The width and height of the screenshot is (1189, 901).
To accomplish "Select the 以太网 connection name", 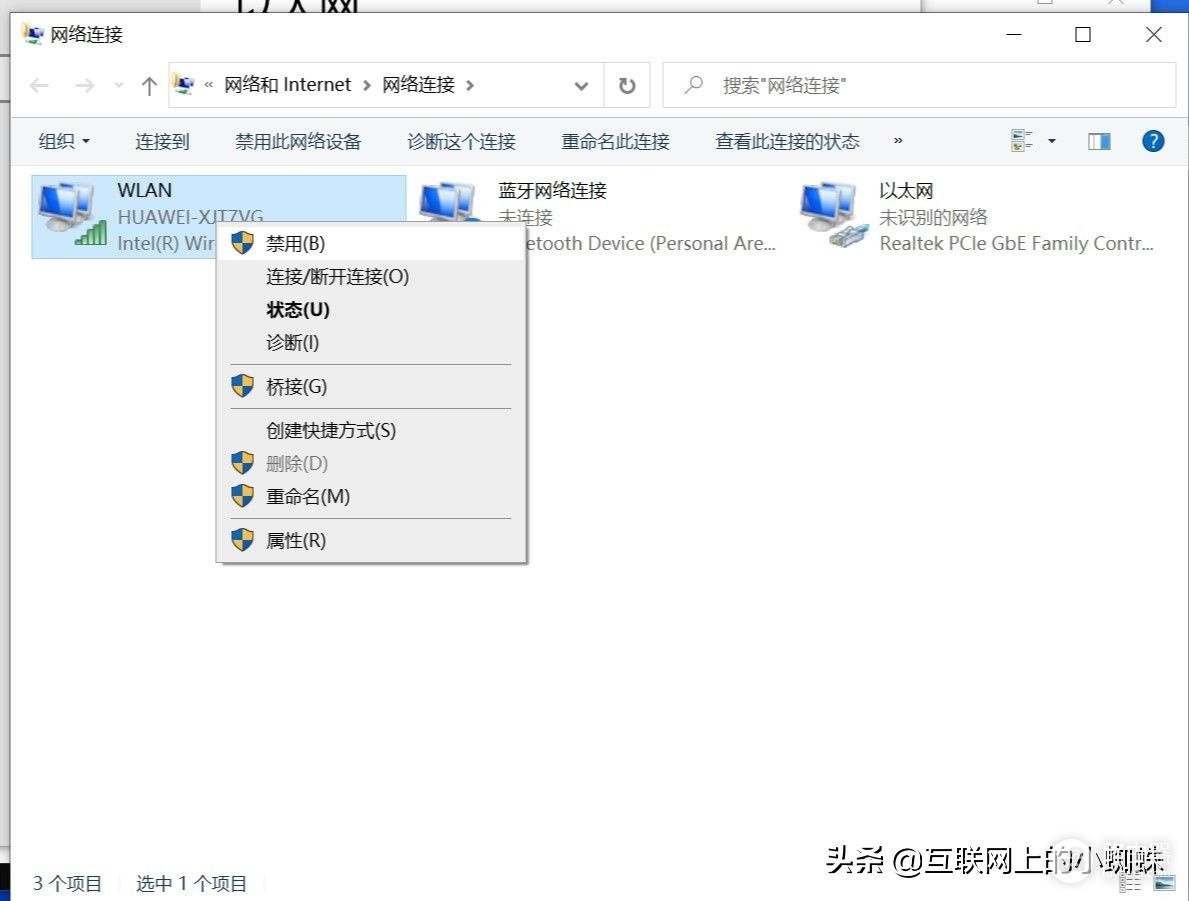I will 906,190.
